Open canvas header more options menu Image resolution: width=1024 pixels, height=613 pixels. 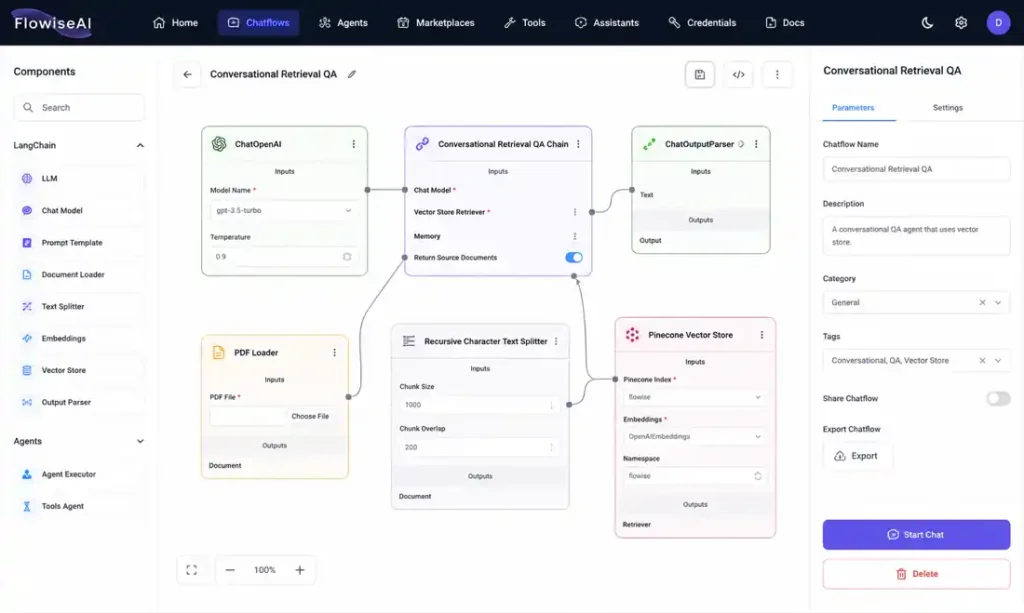777,74
